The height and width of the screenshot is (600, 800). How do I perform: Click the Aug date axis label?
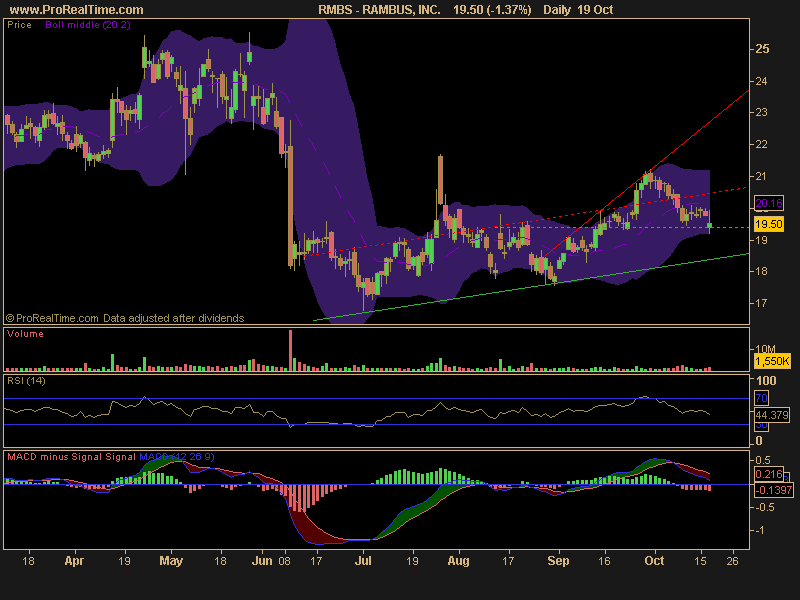458,561
